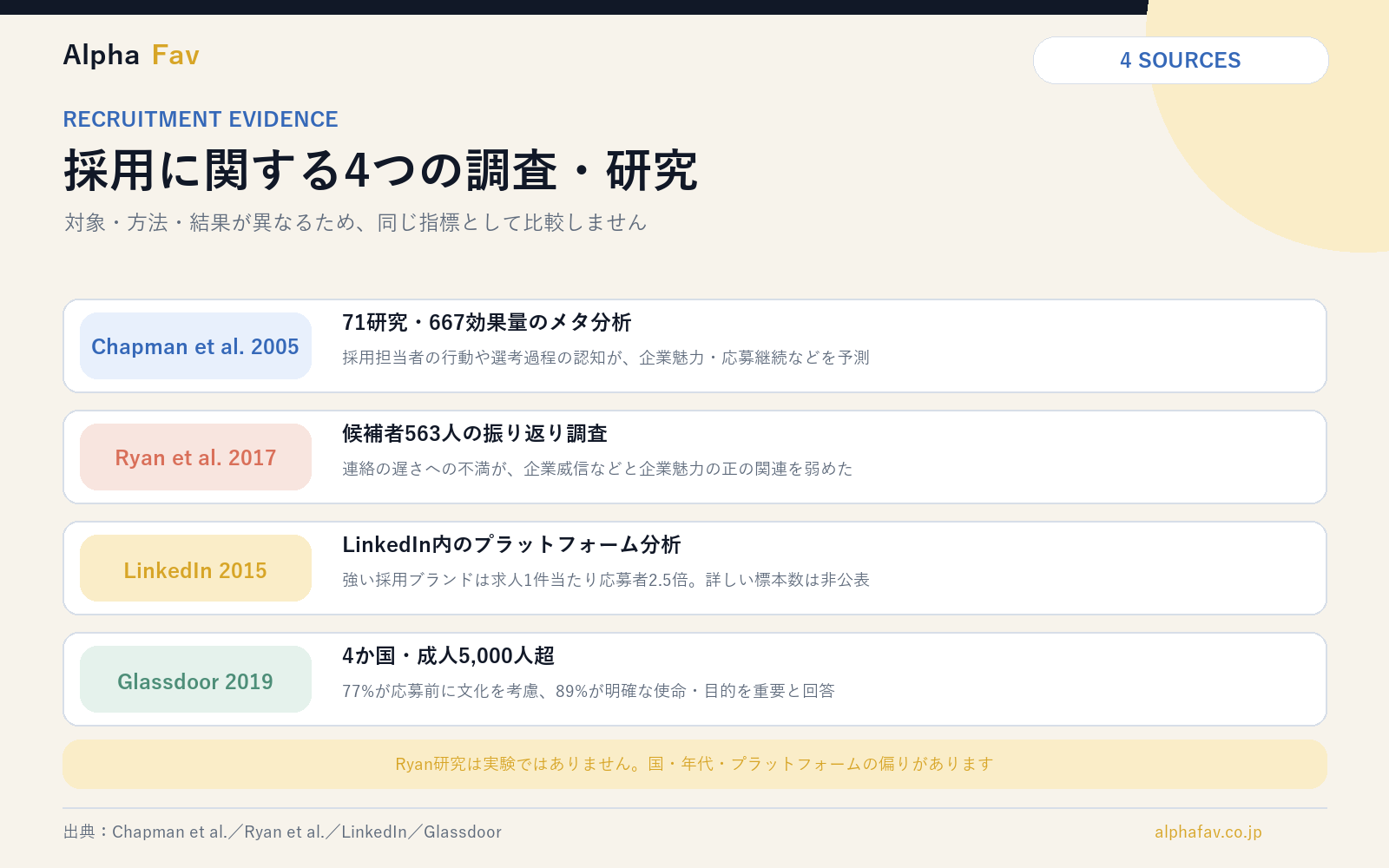Click description 採用担当者の行動や選考過程の認知が

605,358
